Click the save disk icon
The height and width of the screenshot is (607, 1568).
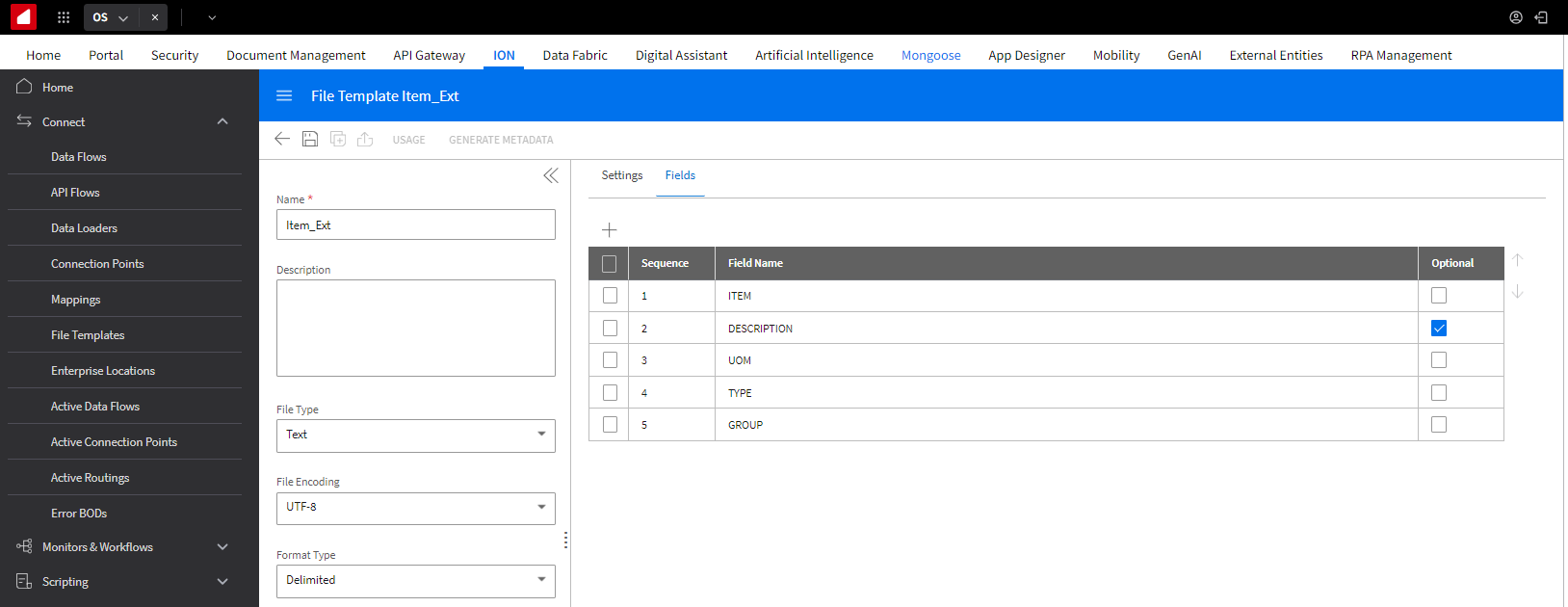tap(310, 139)
